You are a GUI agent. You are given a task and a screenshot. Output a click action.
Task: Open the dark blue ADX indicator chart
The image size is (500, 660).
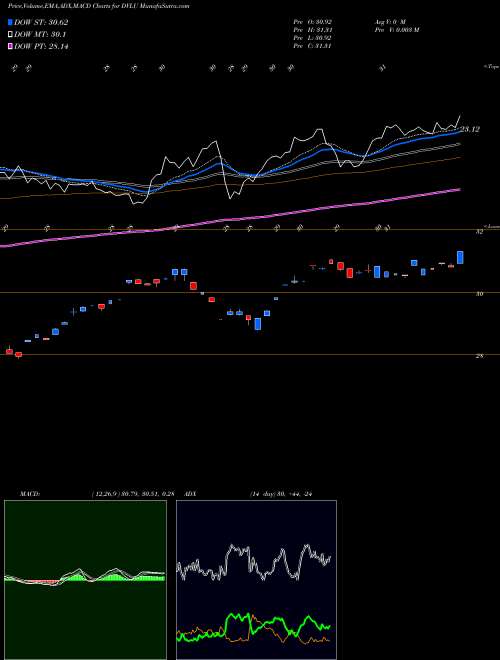coord(256,580)
